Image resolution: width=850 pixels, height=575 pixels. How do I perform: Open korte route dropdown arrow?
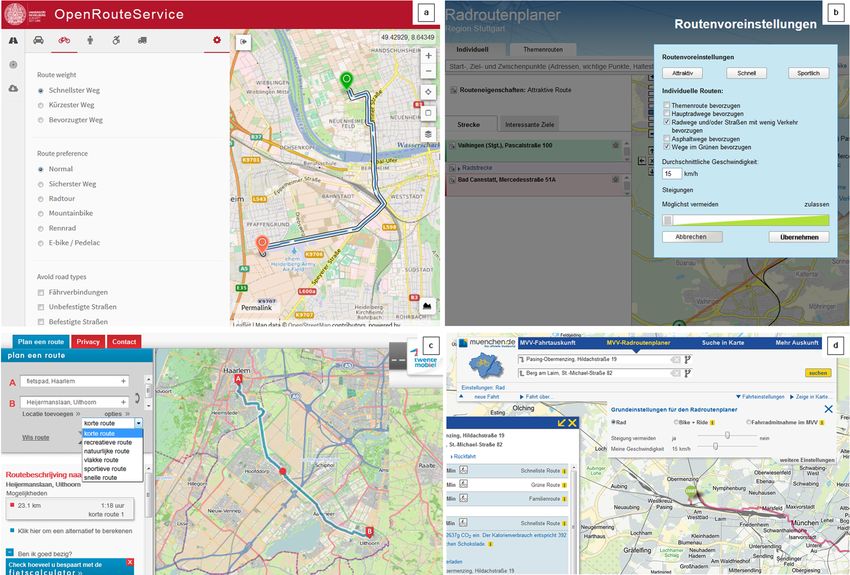pos(139,423)
